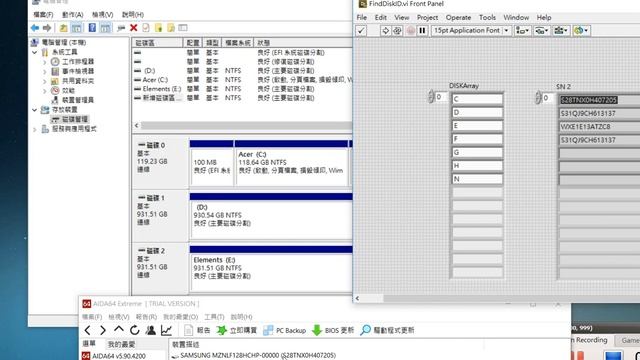Click the SN 2 array index stepper

[x=538, y=98]
